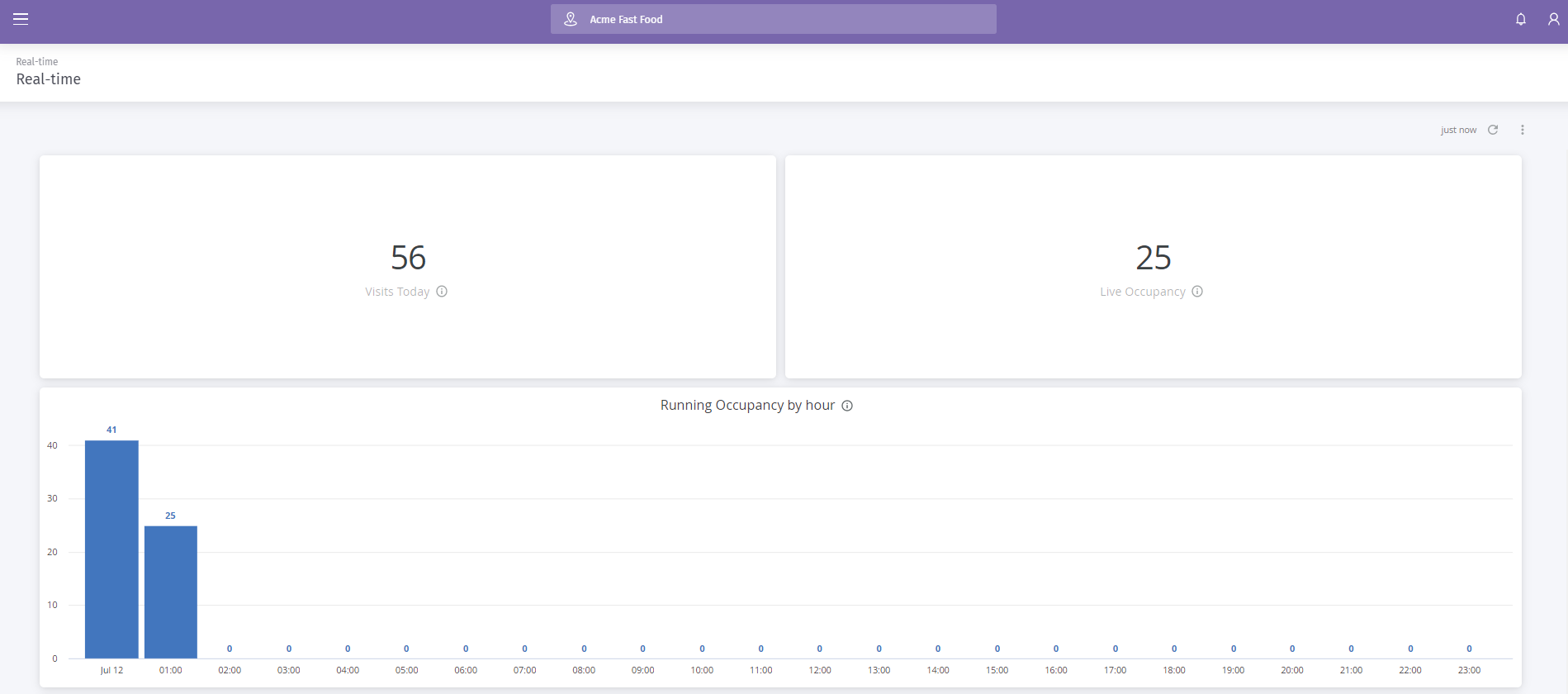Click the 06:00 axis label
This screenshot has height=694, width=1568.
pyautogui.click(x=466, y=670)
